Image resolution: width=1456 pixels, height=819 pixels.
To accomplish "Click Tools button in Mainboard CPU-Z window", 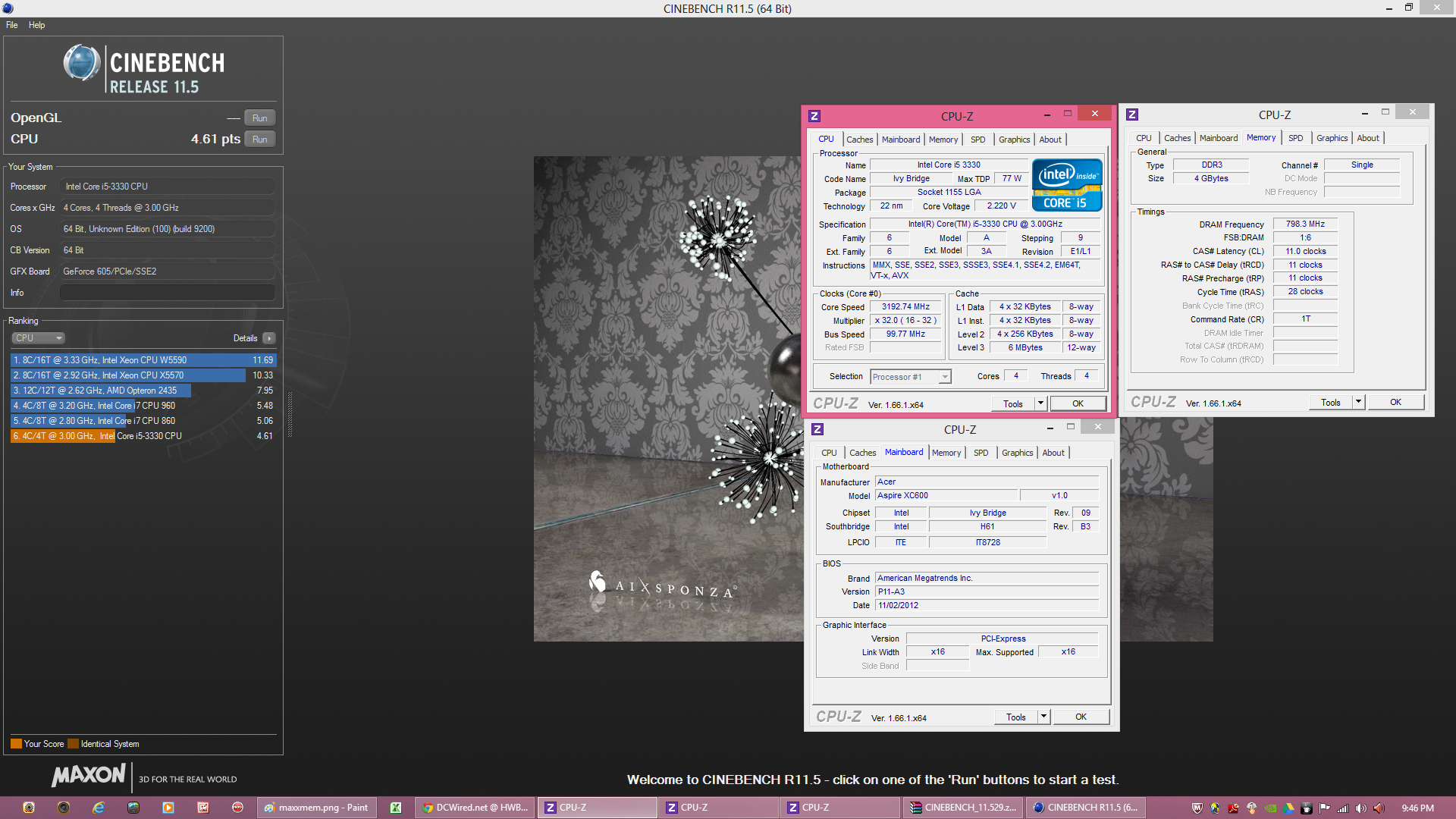I will (x=1016, y=717).
